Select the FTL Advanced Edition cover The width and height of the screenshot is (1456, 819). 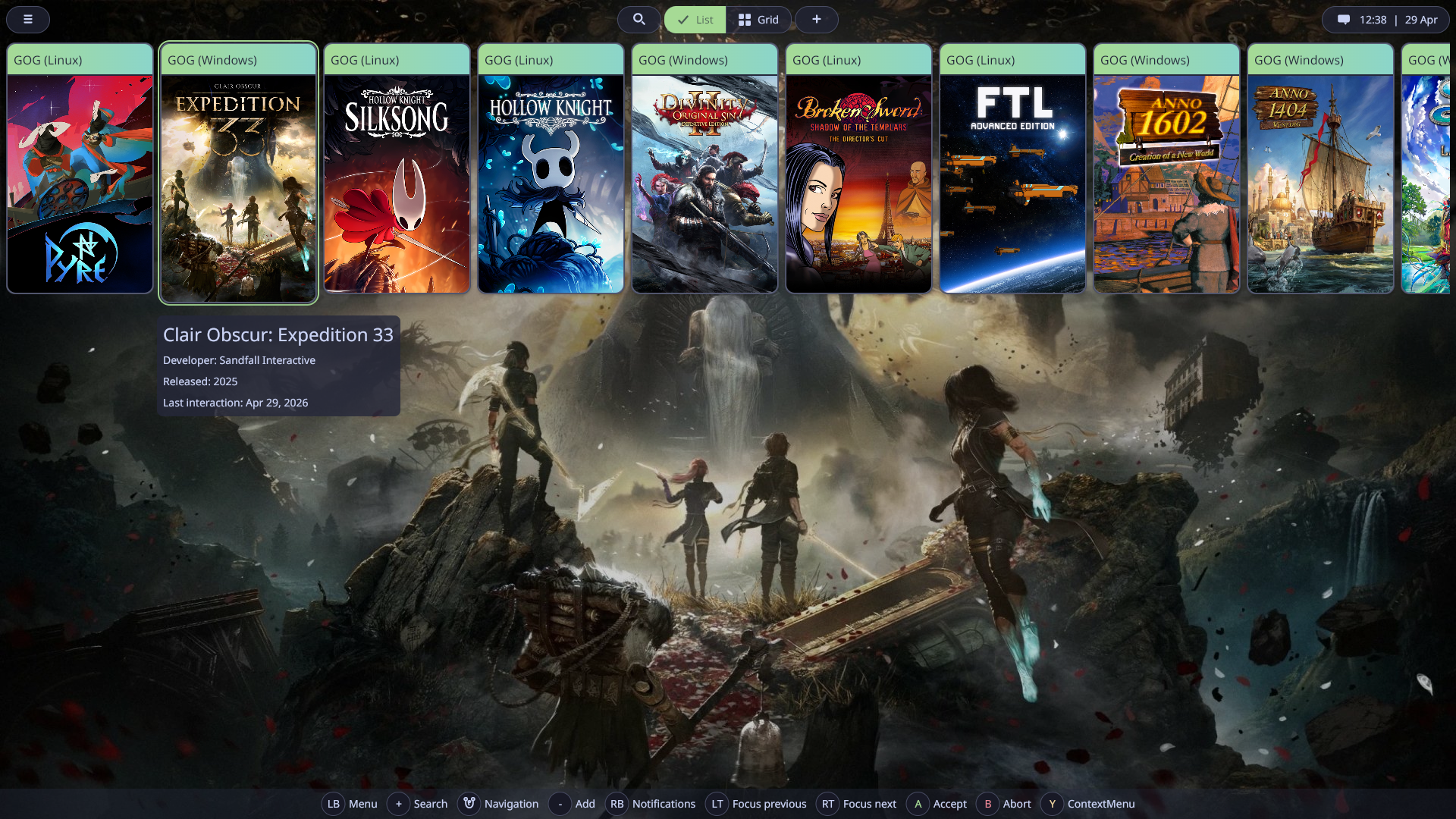1012,184
